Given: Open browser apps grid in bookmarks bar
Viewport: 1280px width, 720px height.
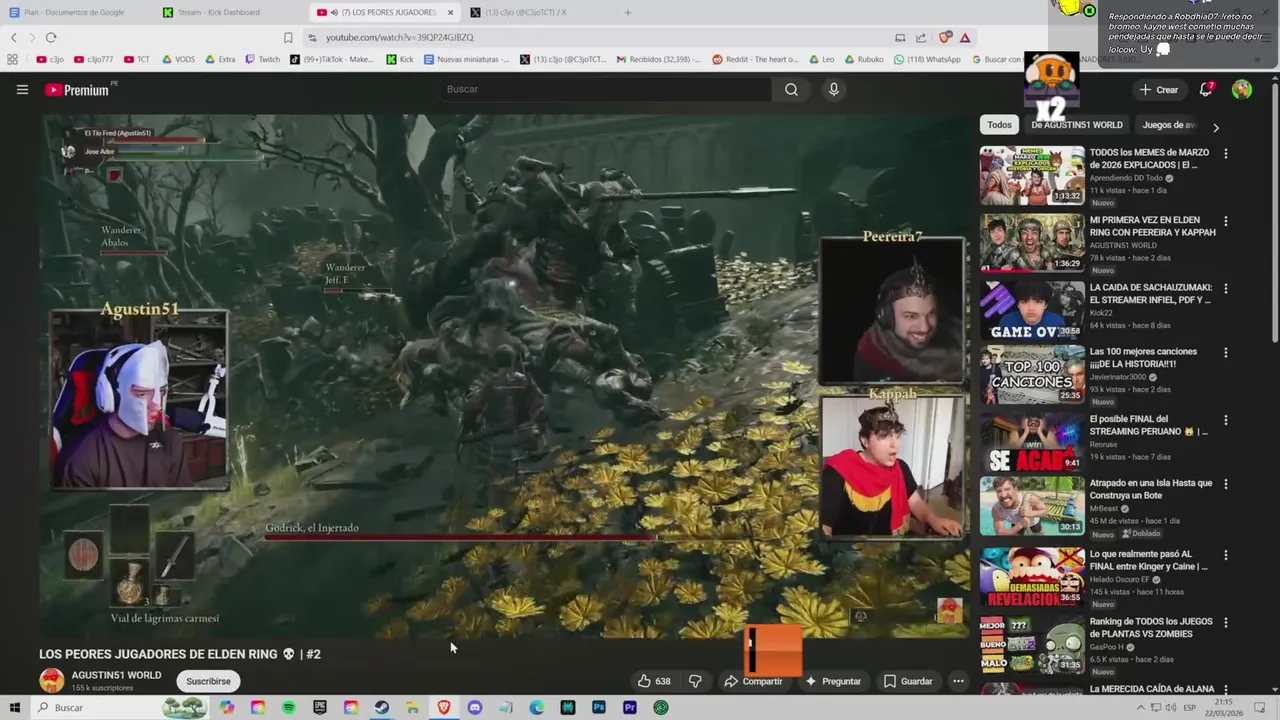Looking at the screenshot, I should [13, 59].
